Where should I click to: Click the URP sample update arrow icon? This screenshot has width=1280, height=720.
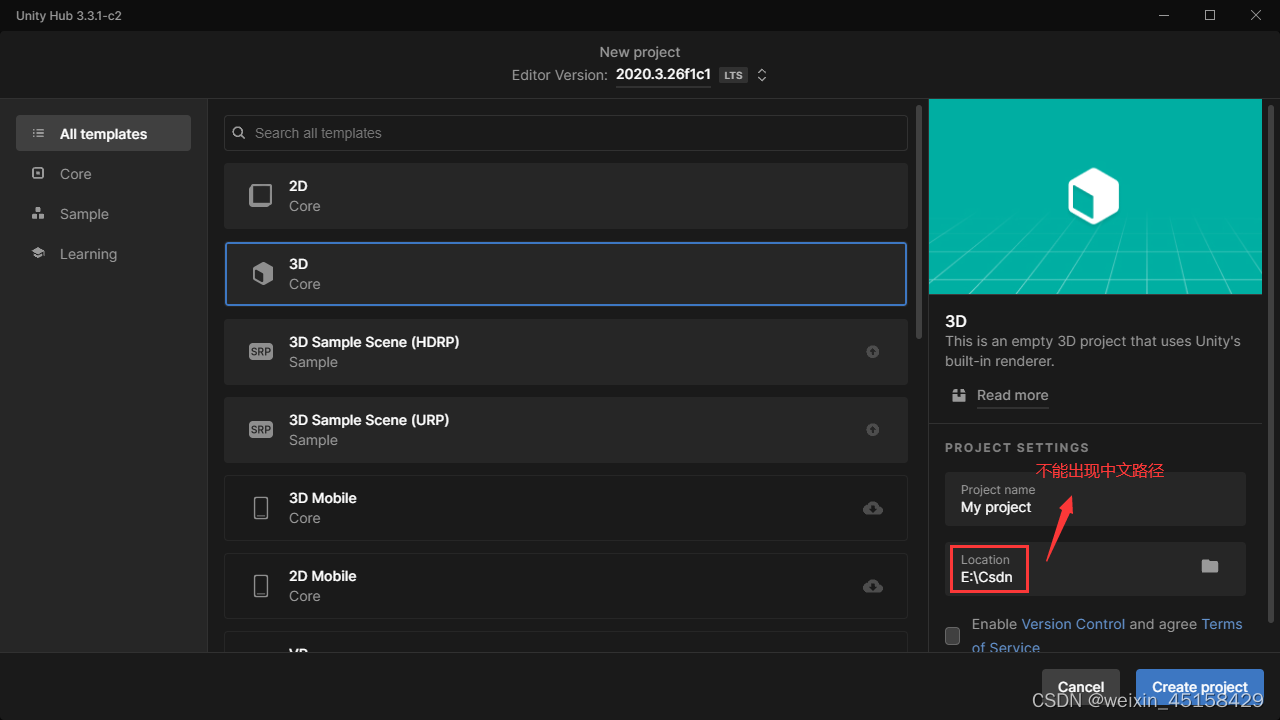click(x=873, y=430)
